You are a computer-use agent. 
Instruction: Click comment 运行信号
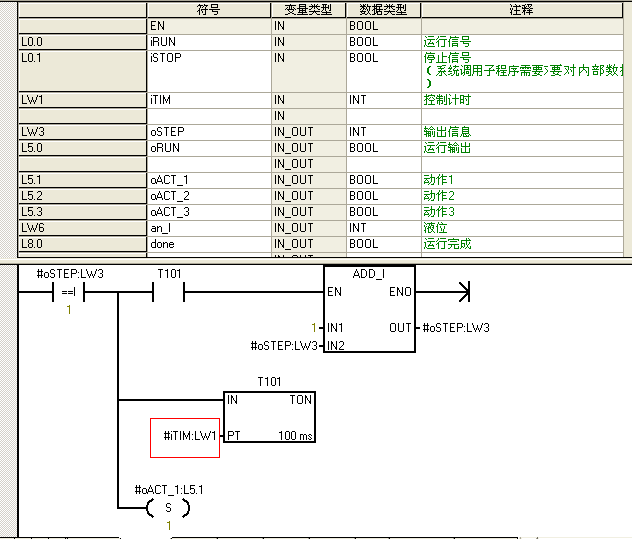pos(447,42)
